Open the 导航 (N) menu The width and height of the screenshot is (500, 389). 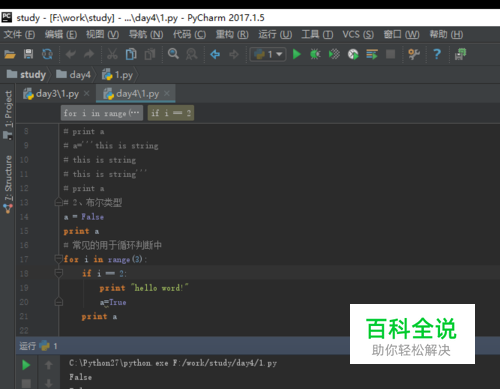146,34
